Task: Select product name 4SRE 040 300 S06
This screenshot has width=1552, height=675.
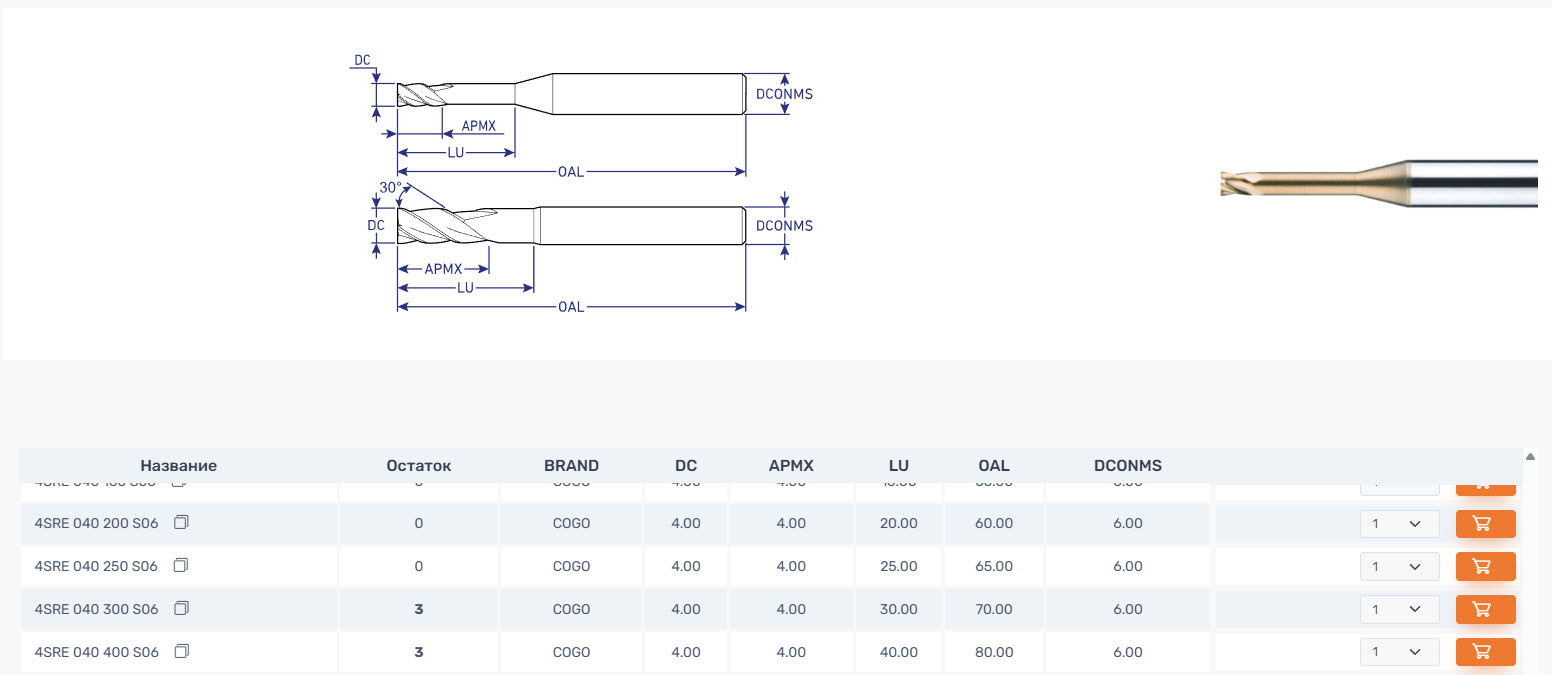Action: (96, 610)
